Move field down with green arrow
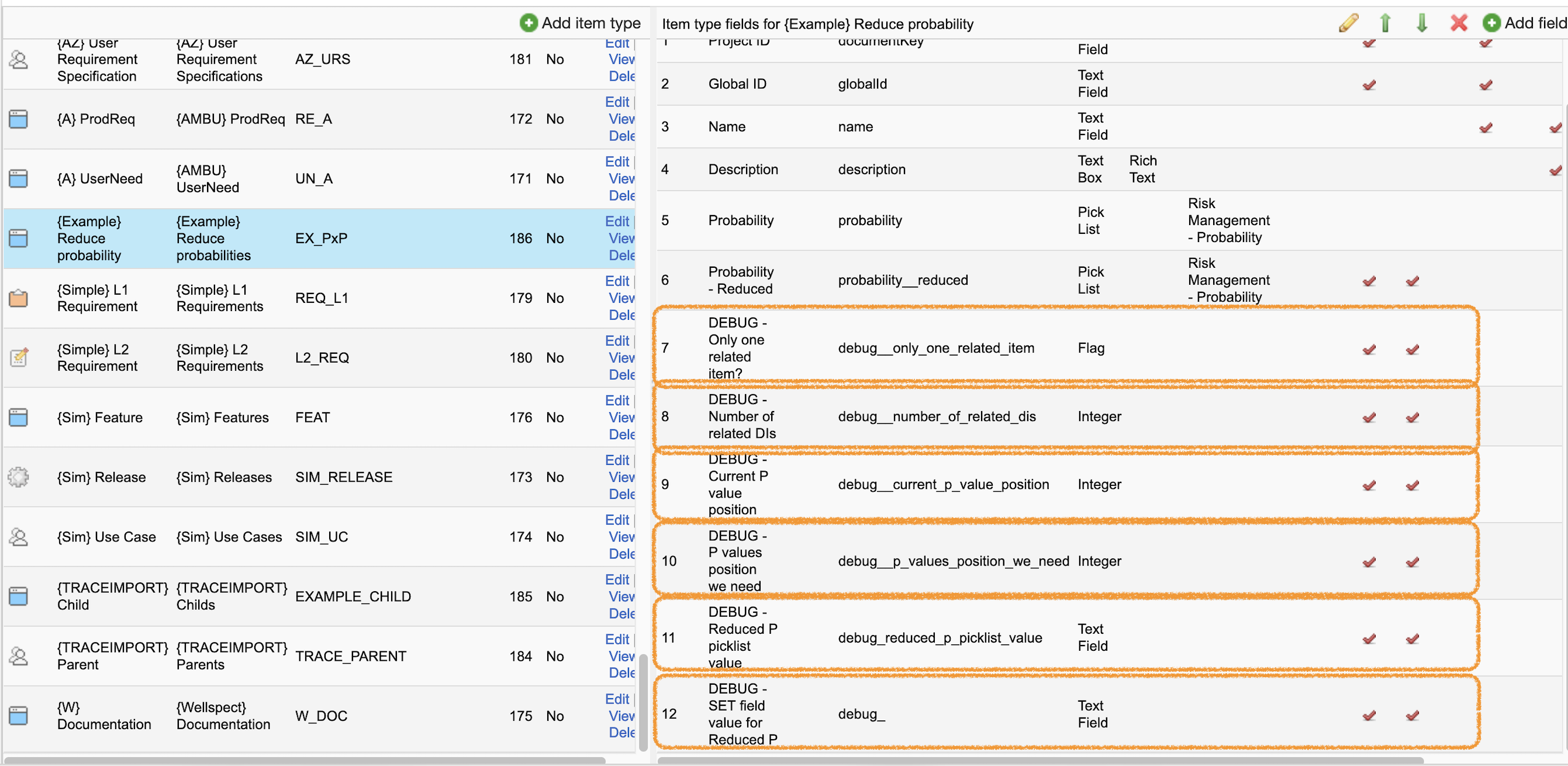 click(1422, 23)
